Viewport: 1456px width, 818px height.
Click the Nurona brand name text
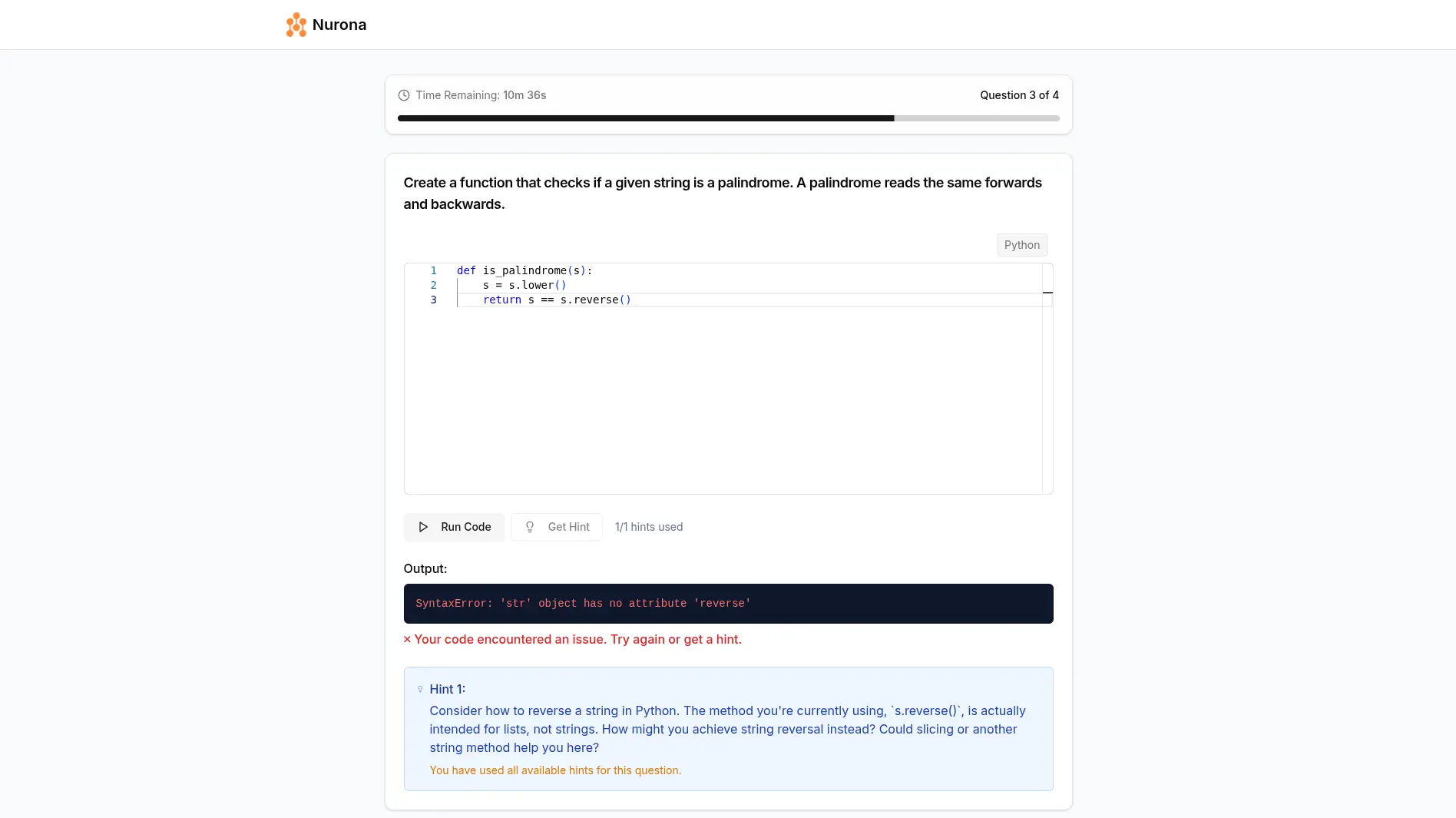pyautogui.click(x=339, y=25)
